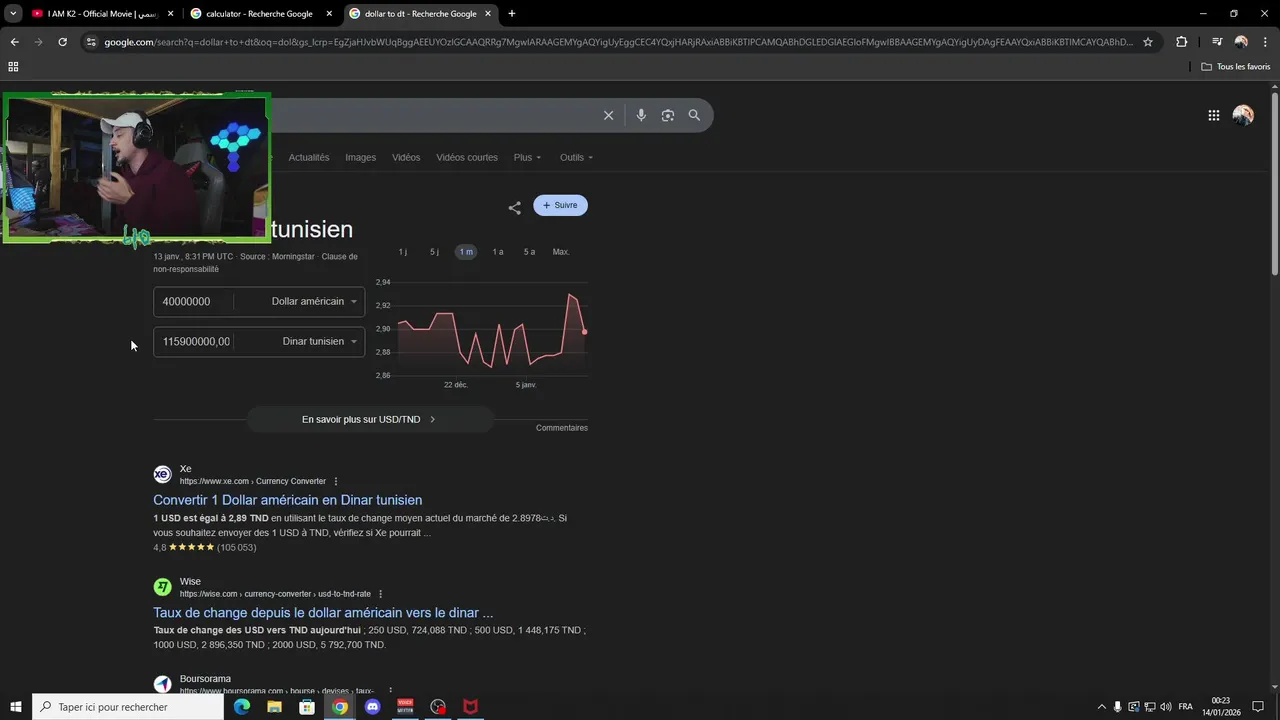Screen dimensions: 1280x720
Task: Select Images search filter
Action: (361, 158)
